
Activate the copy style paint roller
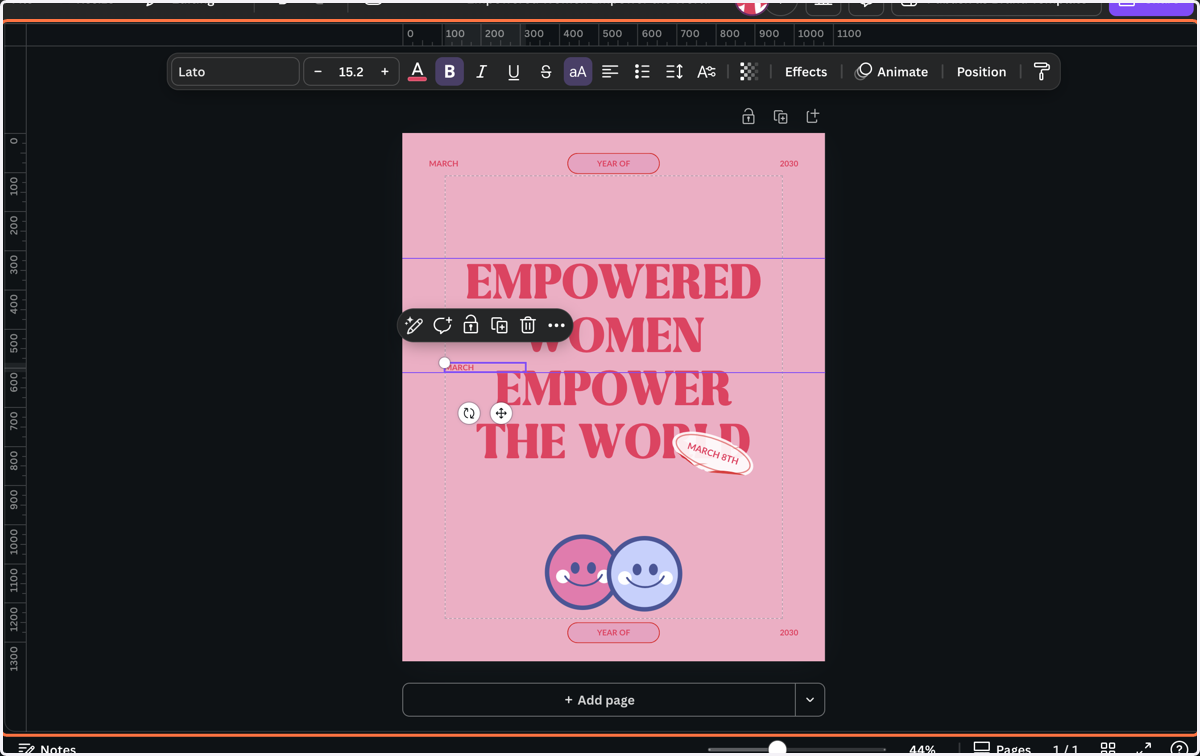(x=1041, y=72)
